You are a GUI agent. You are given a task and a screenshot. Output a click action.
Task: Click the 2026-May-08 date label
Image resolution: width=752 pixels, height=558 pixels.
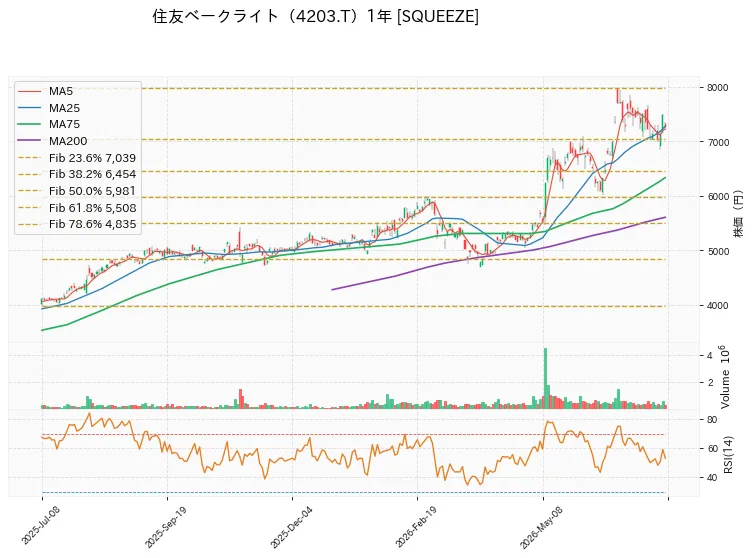click(541, 527)
